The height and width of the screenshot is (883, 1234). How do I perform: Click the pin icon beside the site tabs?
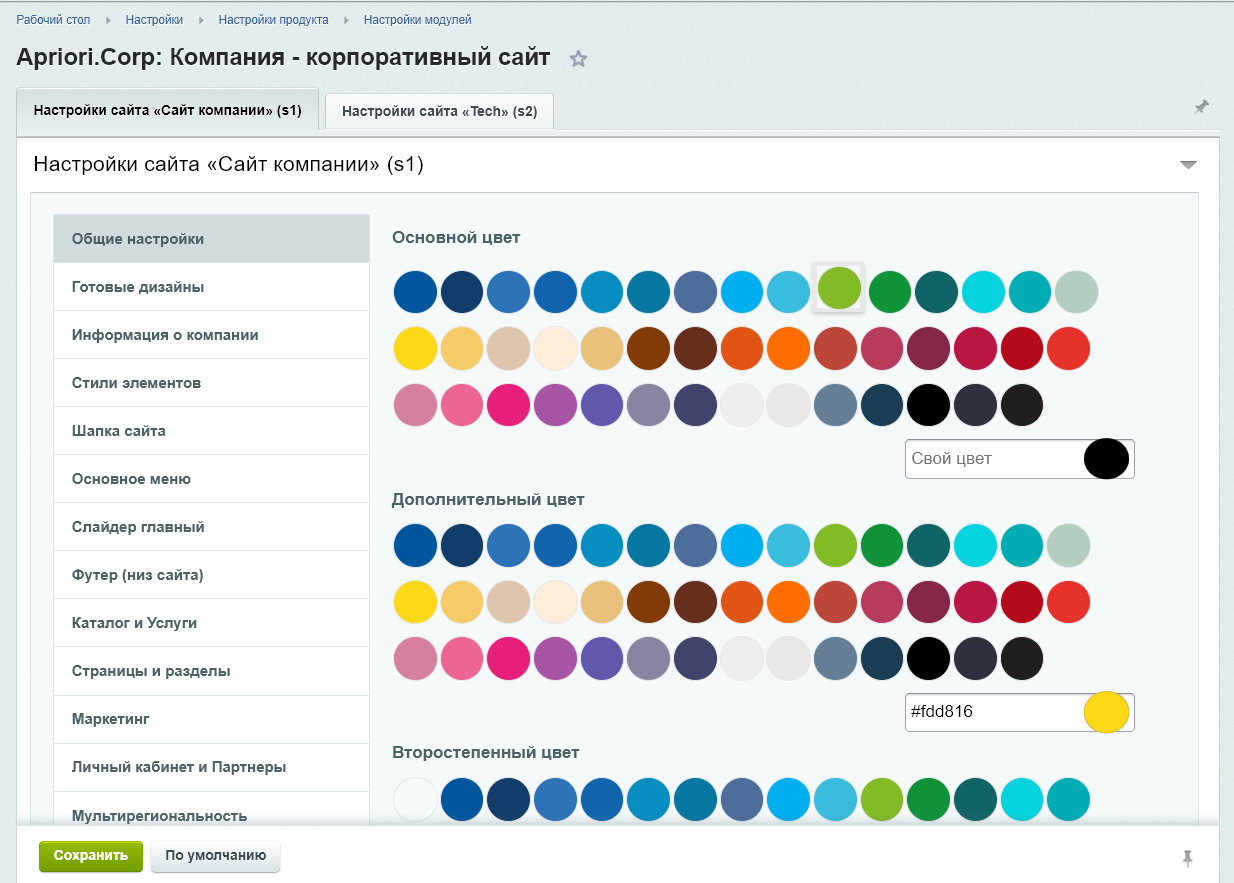tap(1201, 107)
